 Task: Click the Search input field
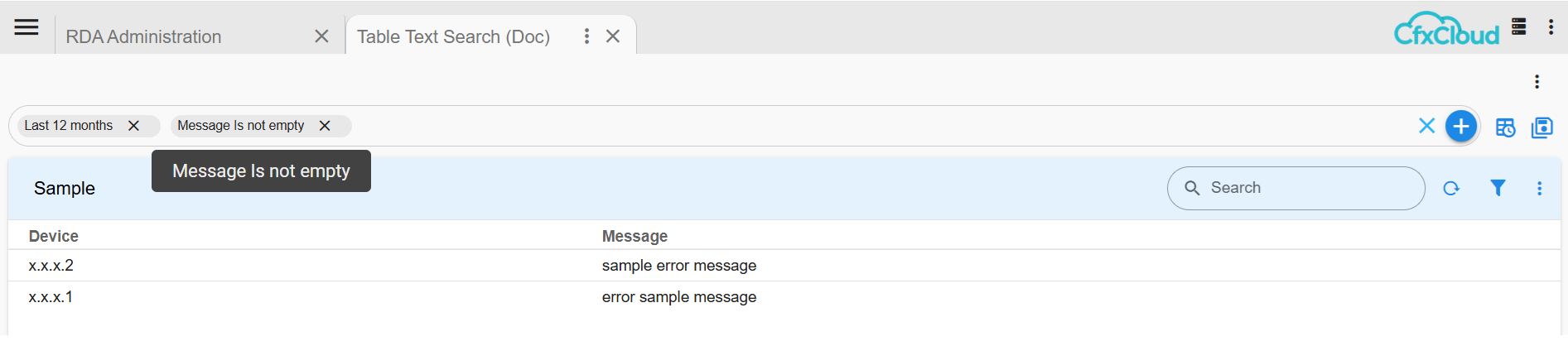pos(1309,188)
